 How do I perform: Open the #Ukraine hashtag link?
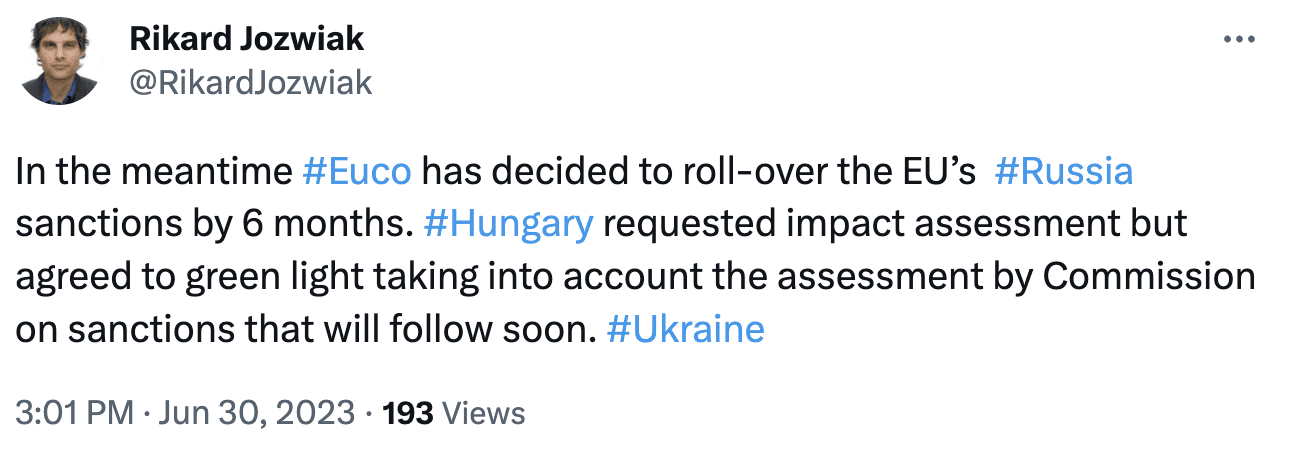tap(686, 329)
